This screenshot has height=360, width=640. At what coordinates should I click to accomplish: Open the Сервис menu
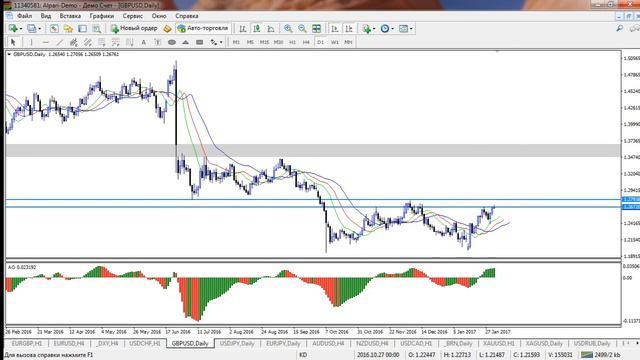pyautogui.click(x=133, y=16)
